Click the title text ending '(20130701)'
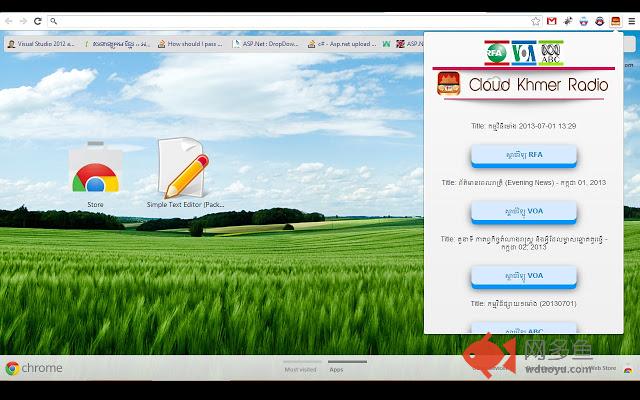 pos(524,304)
